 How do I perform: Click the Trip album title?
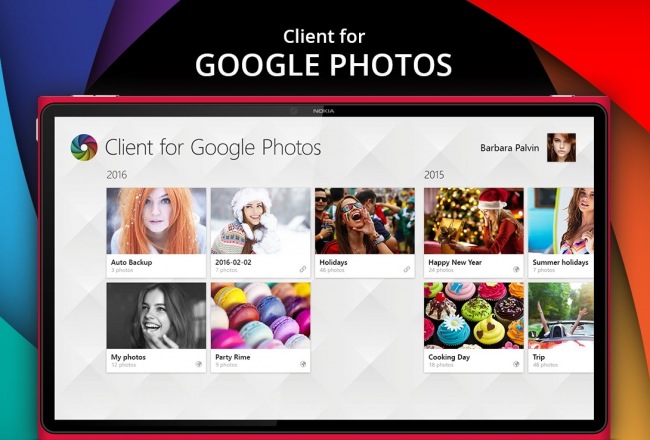[x=539, y=357]
